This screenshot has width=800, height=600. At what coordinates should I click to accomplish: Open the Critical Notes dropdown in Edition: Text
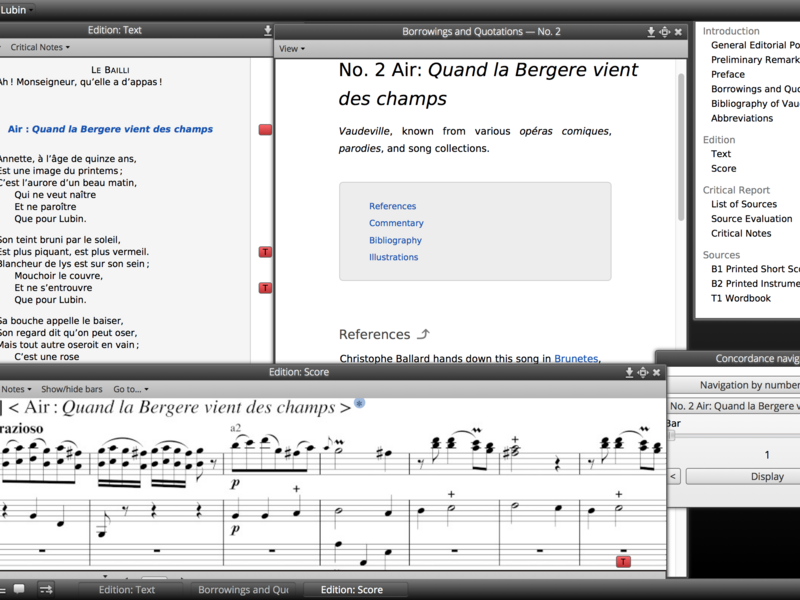tap(40, 47)
